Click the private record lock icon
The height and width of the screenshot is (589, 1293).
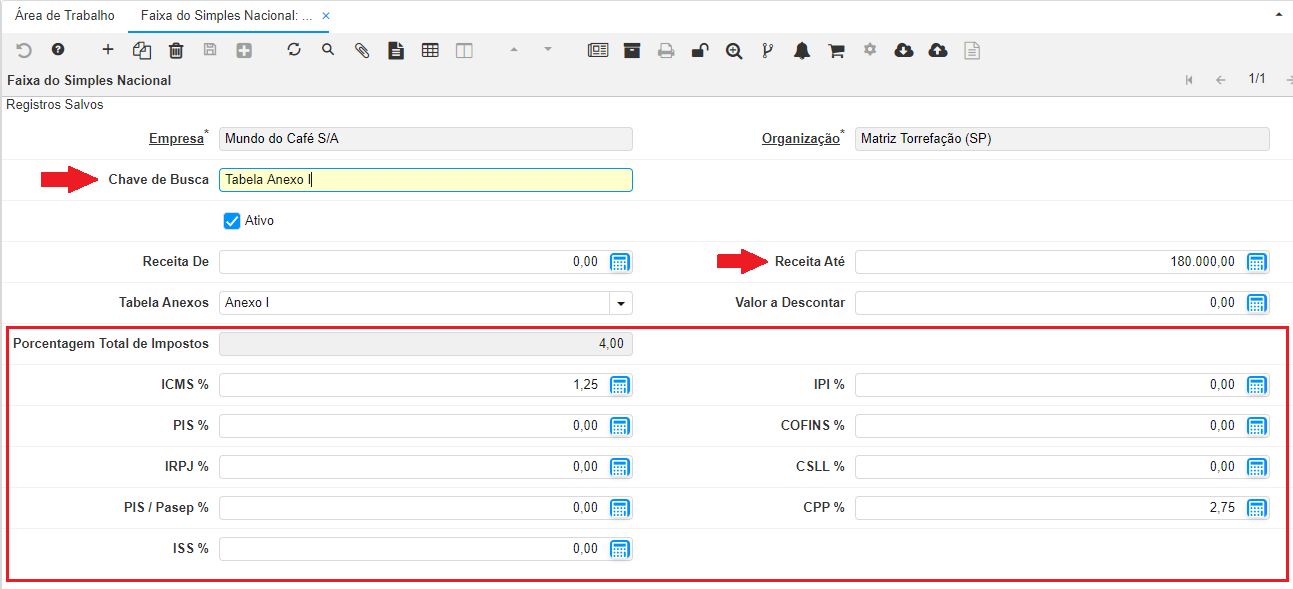point(700,50)
